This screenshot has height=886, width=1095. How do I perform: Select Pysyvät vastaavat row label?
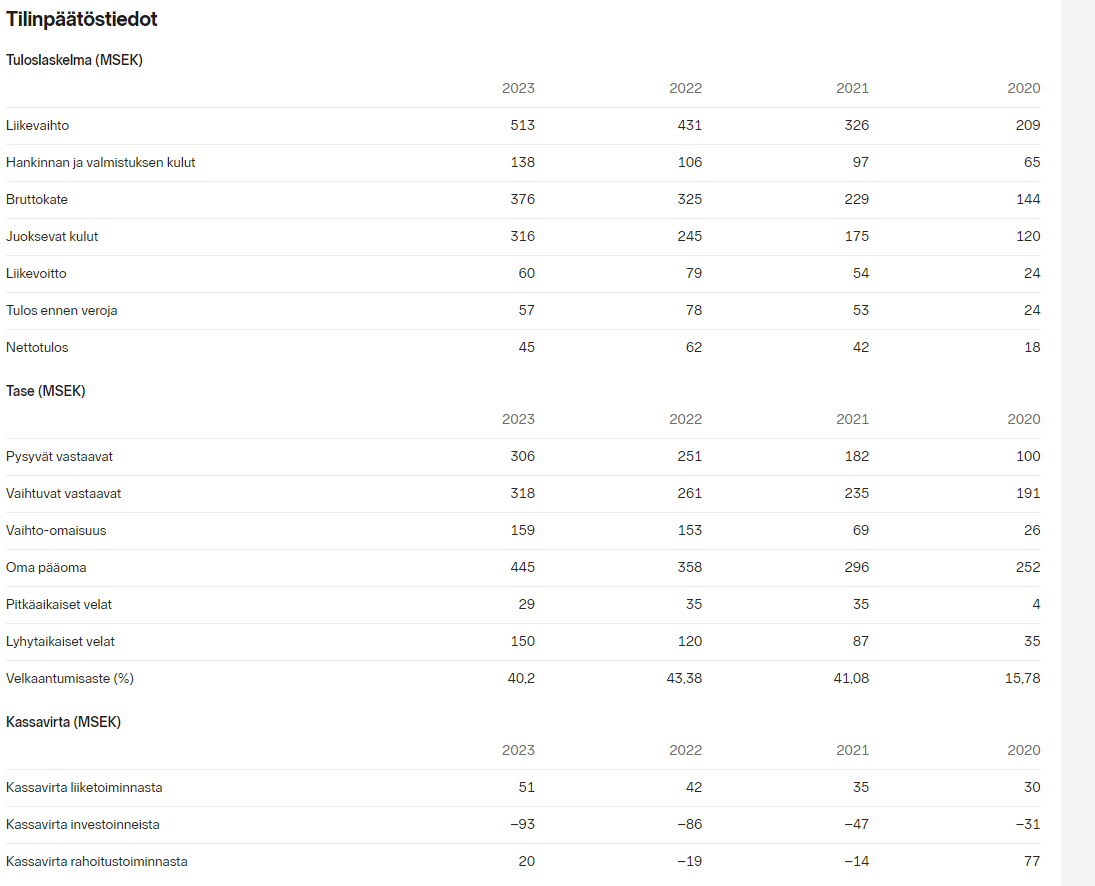[59, 457]
